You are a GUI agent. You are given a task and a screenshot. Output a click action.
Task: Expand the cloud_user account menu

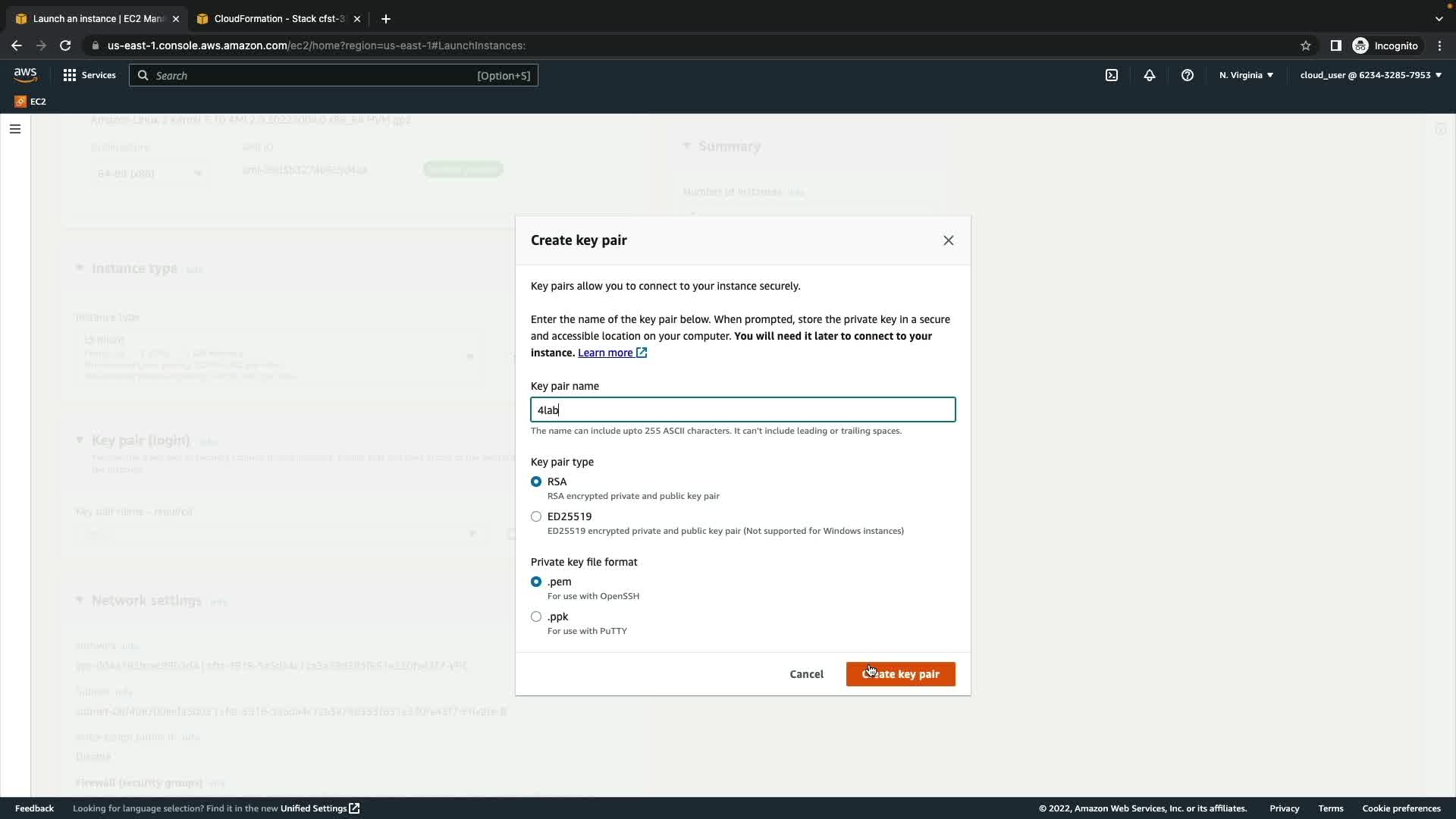[1370, 75]
